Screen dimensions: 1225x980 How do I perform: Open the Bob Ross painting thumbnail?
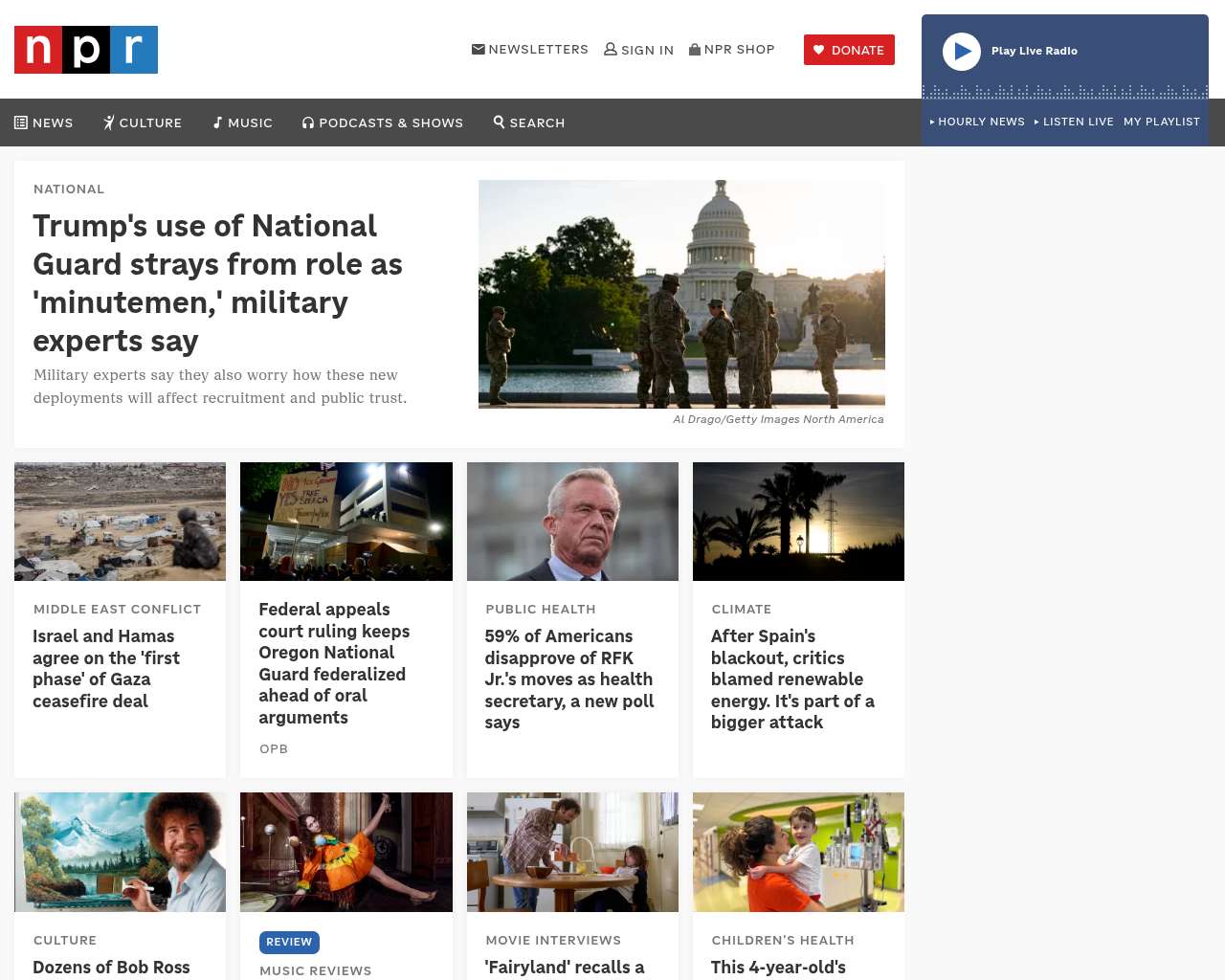coord(120,852)
